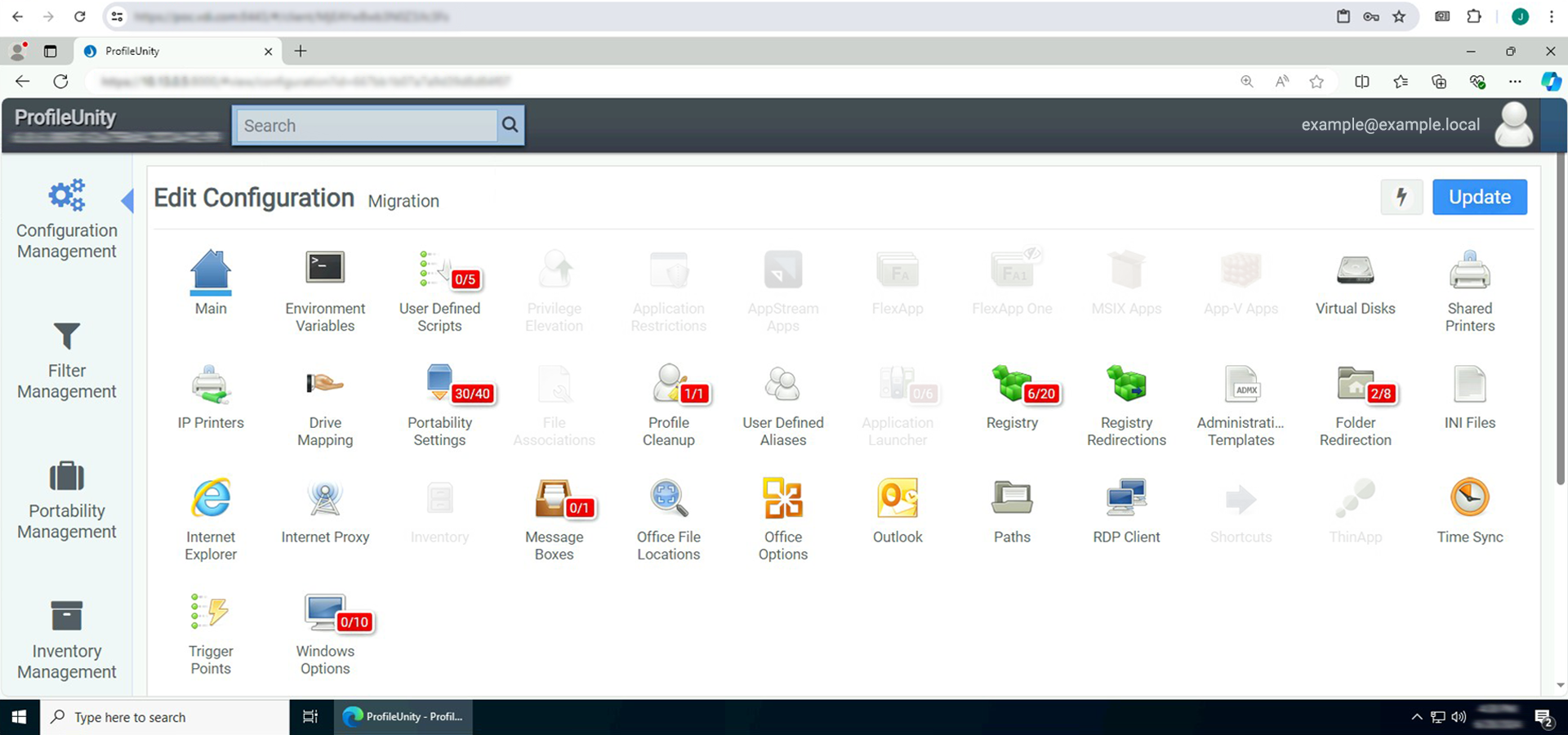Open the disabled Privilege Elevation module

pos(555,292)
